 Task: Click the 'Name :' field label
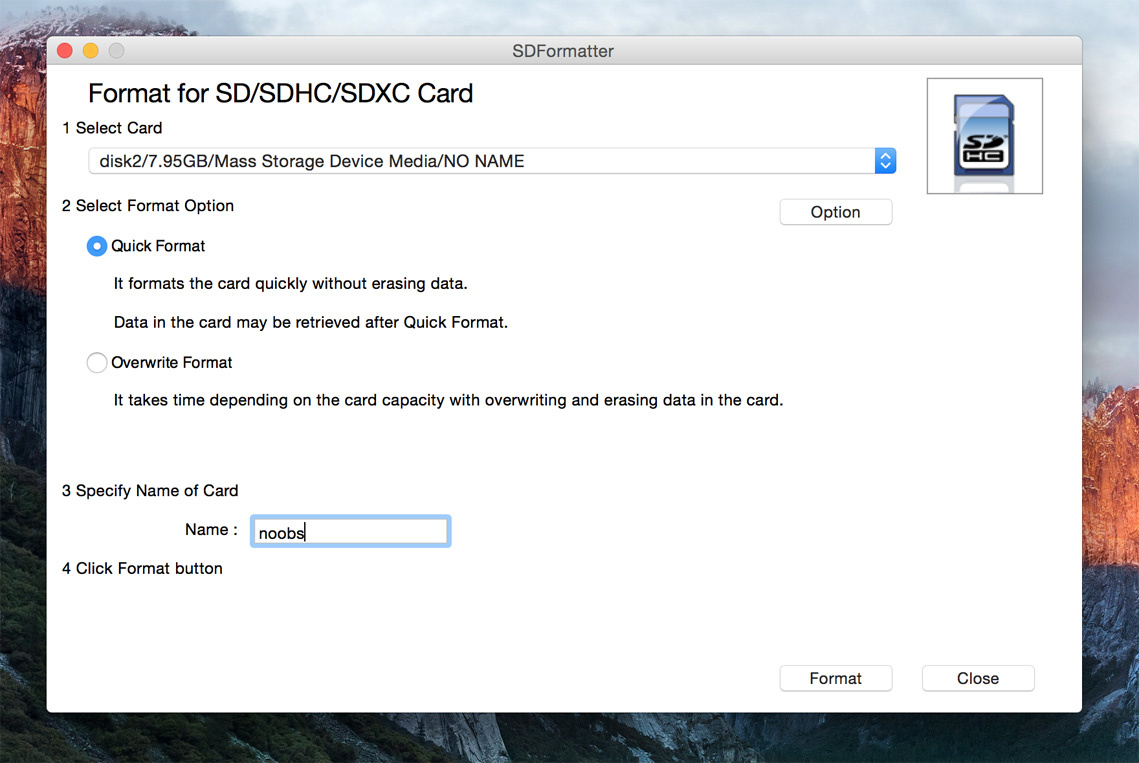coord(211,530)
